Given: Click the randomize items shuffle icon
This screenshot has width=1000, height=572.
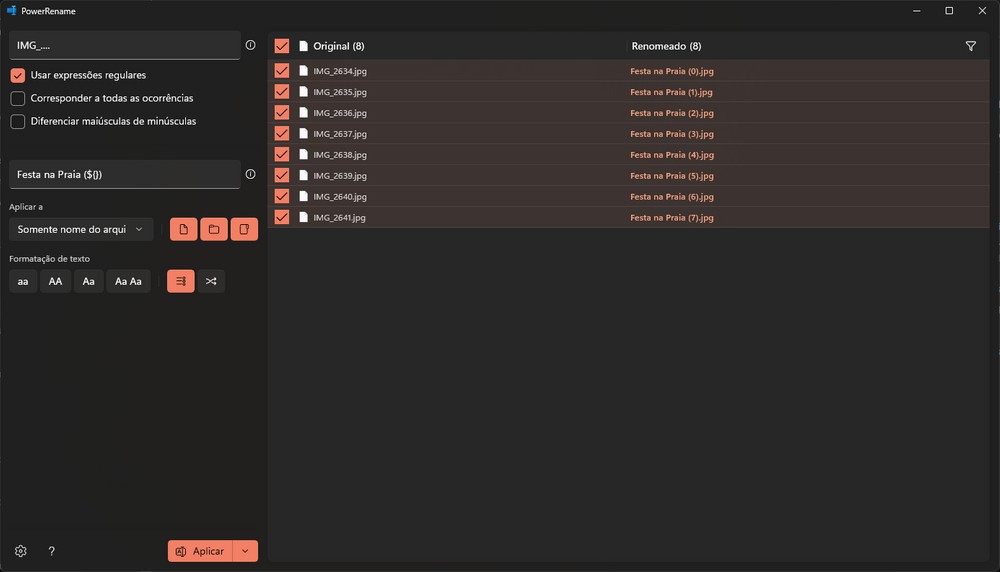Looking at the screenshot, I should click(211, 282).
